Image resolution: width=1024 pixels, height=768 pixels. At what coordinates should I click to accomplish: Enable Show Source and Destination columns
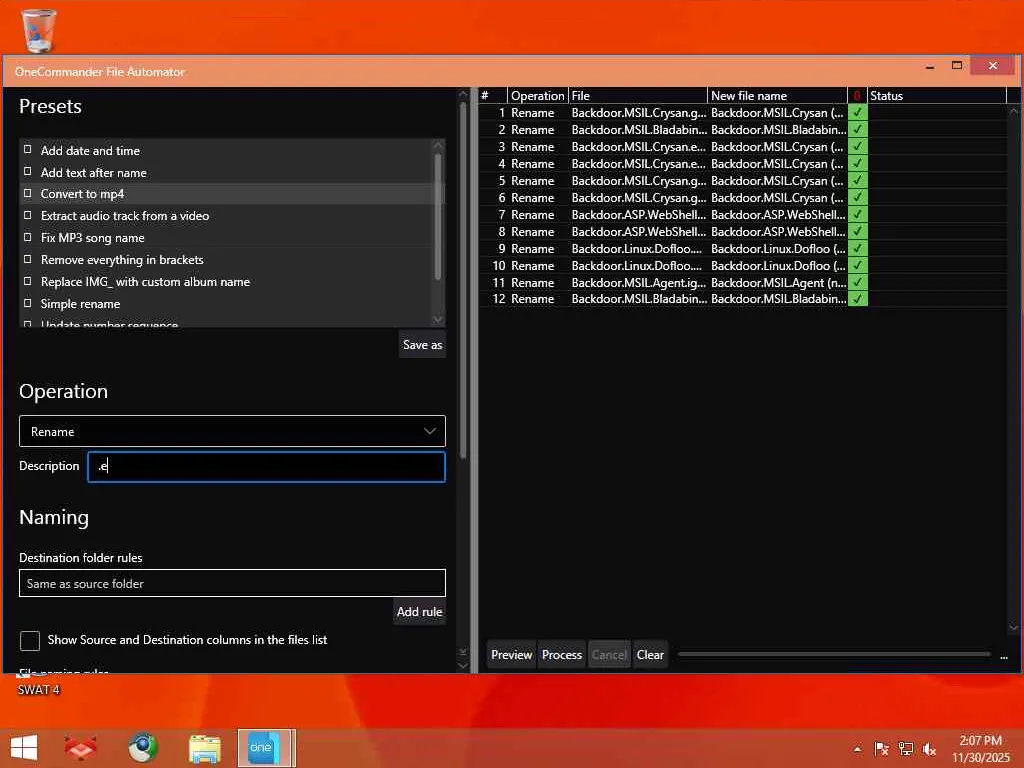tap(30, 641)
